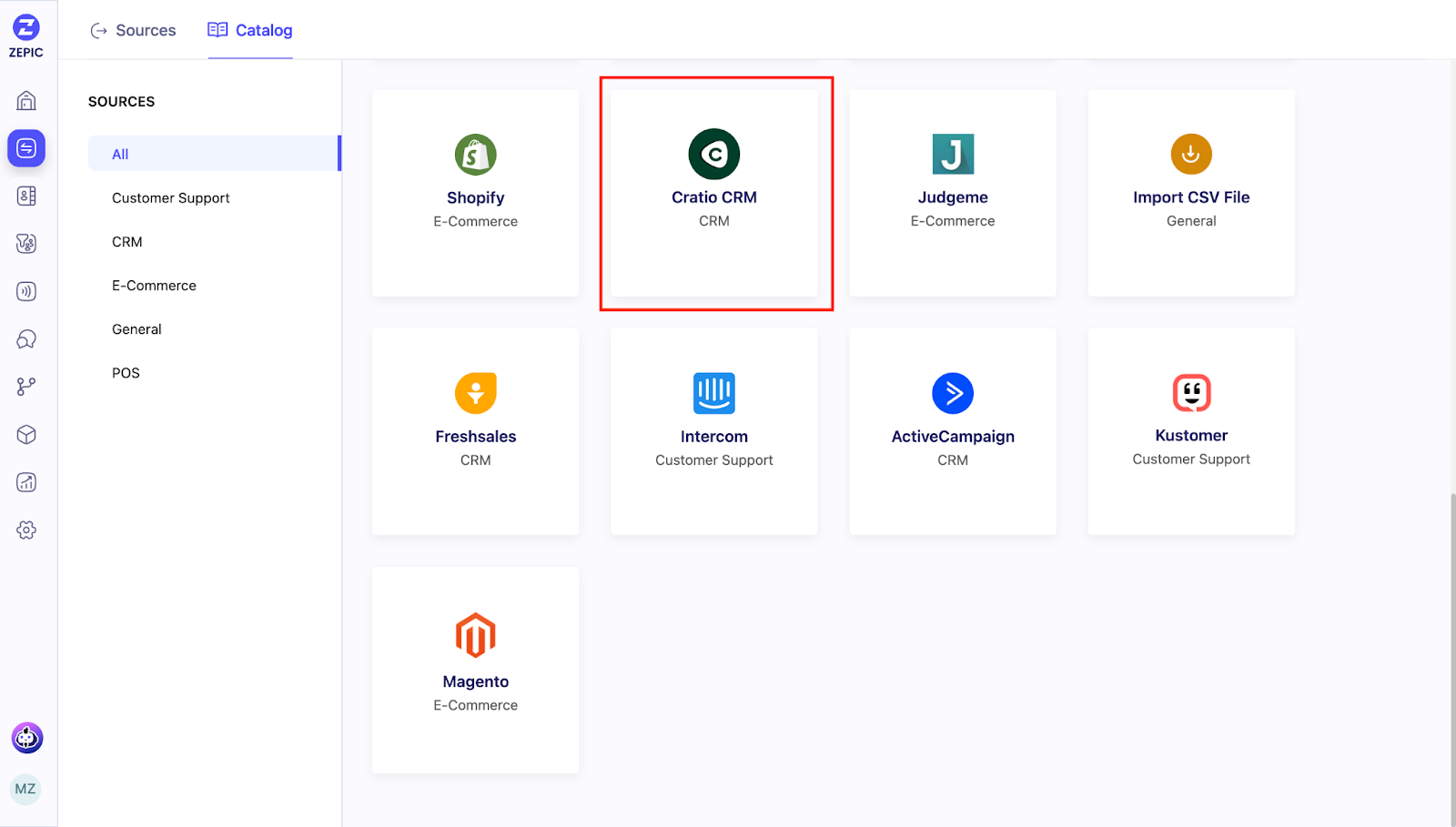Click the Customer Support label under Intercom
The image size is (1456, 827).
coord(714,459)
